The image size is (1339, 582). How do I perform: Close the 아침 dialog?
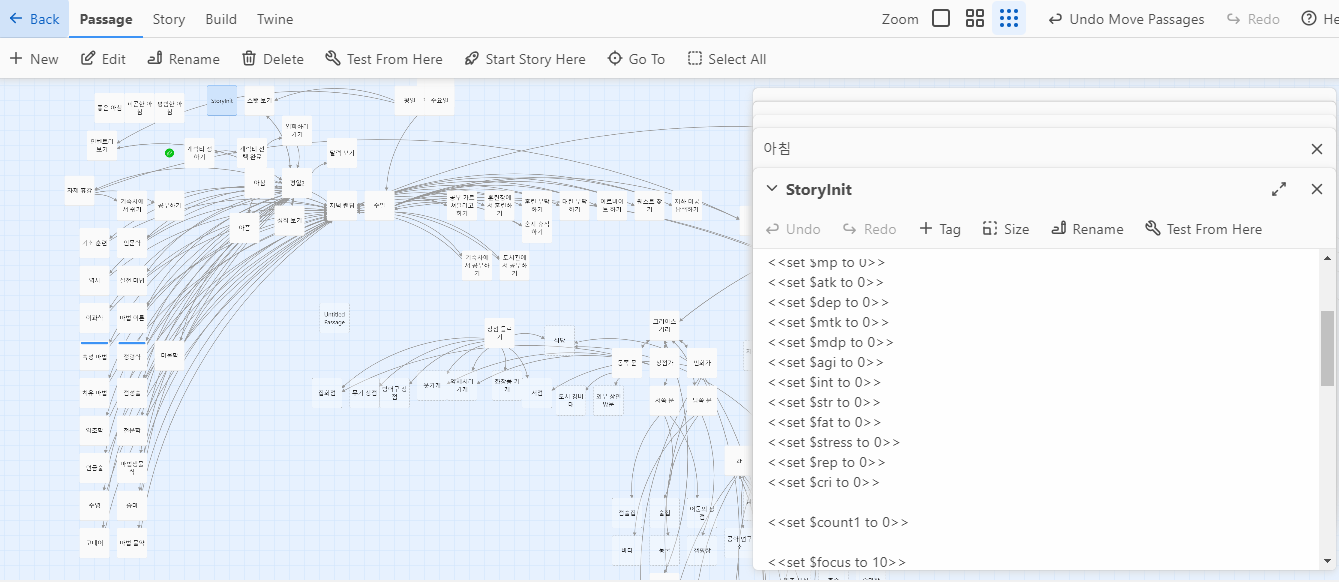(1316, 149)
